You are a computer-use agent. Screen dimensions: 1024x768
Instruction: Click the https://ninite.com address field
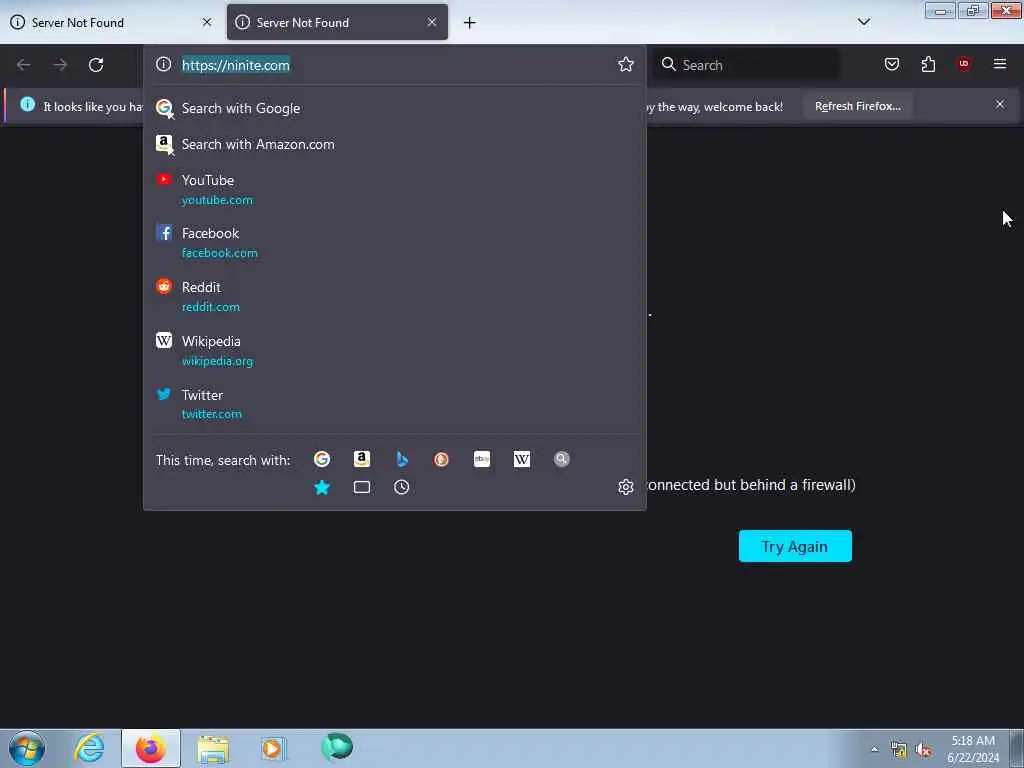click(x=394, y=65)
